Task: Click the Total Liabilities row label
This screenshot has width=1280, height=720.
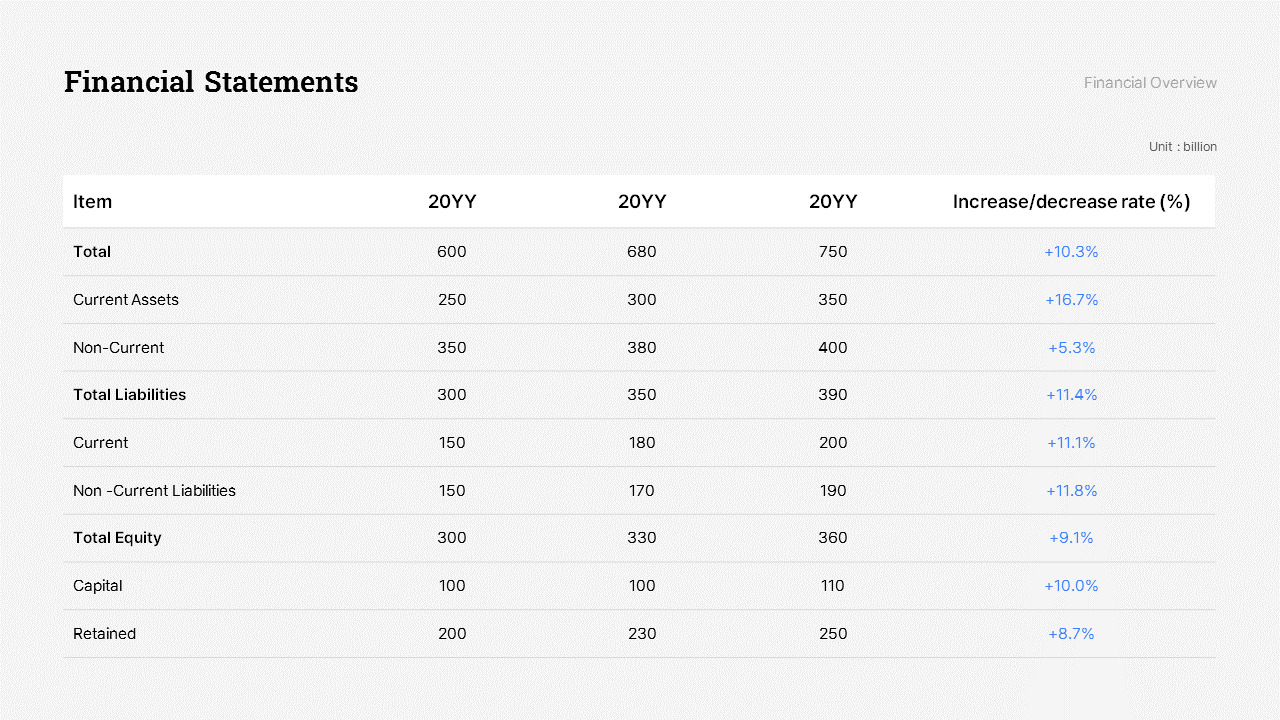Action: coord(129,395)
